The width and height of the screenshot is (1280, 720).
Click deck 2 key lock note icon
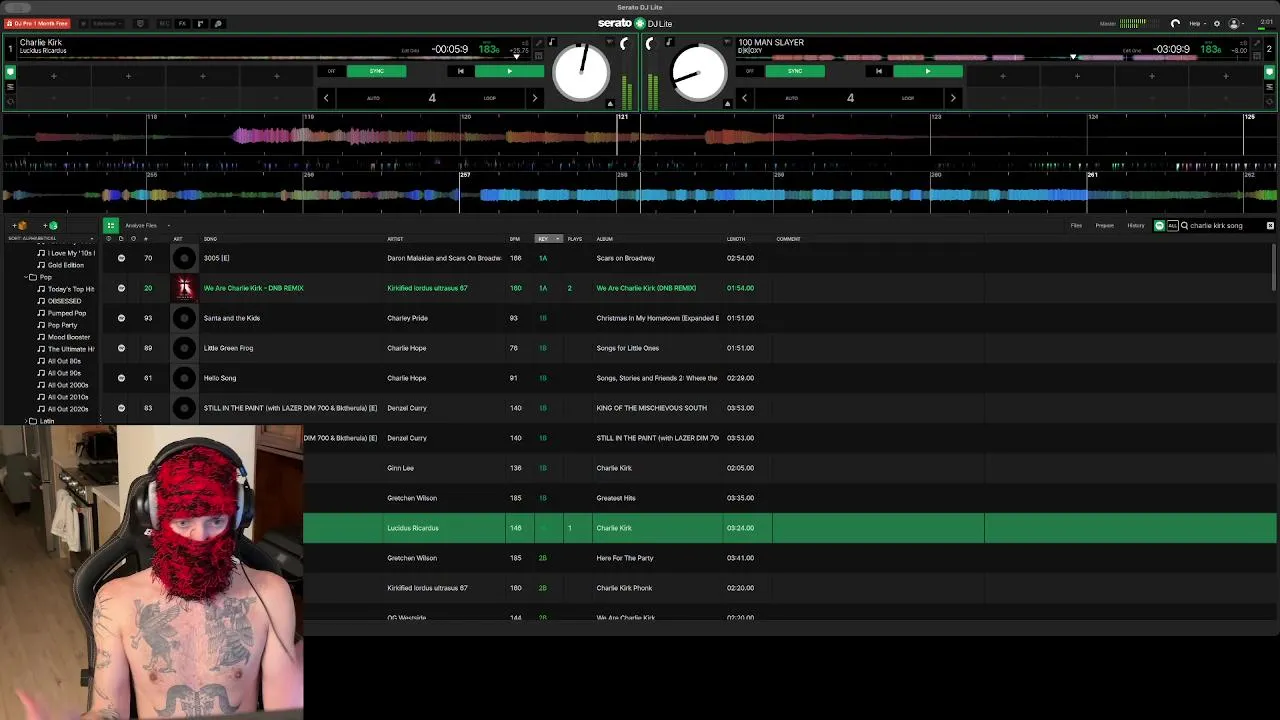click(669, 43)
